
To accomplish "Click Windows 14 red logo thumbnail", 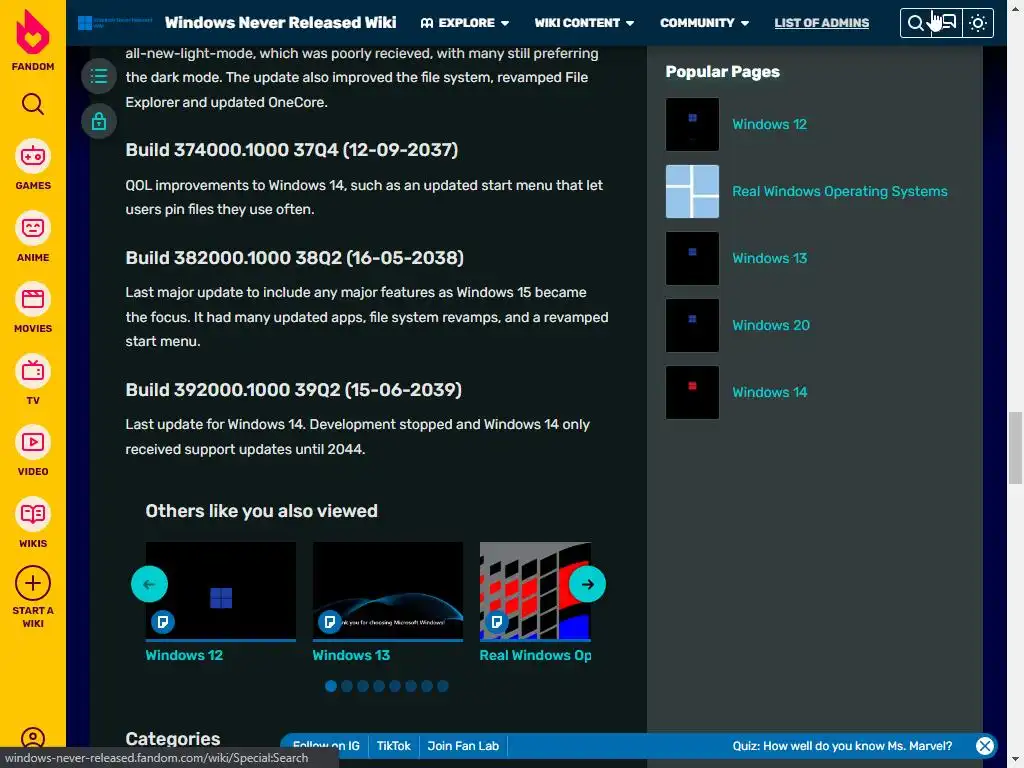I will coord(692,392).
